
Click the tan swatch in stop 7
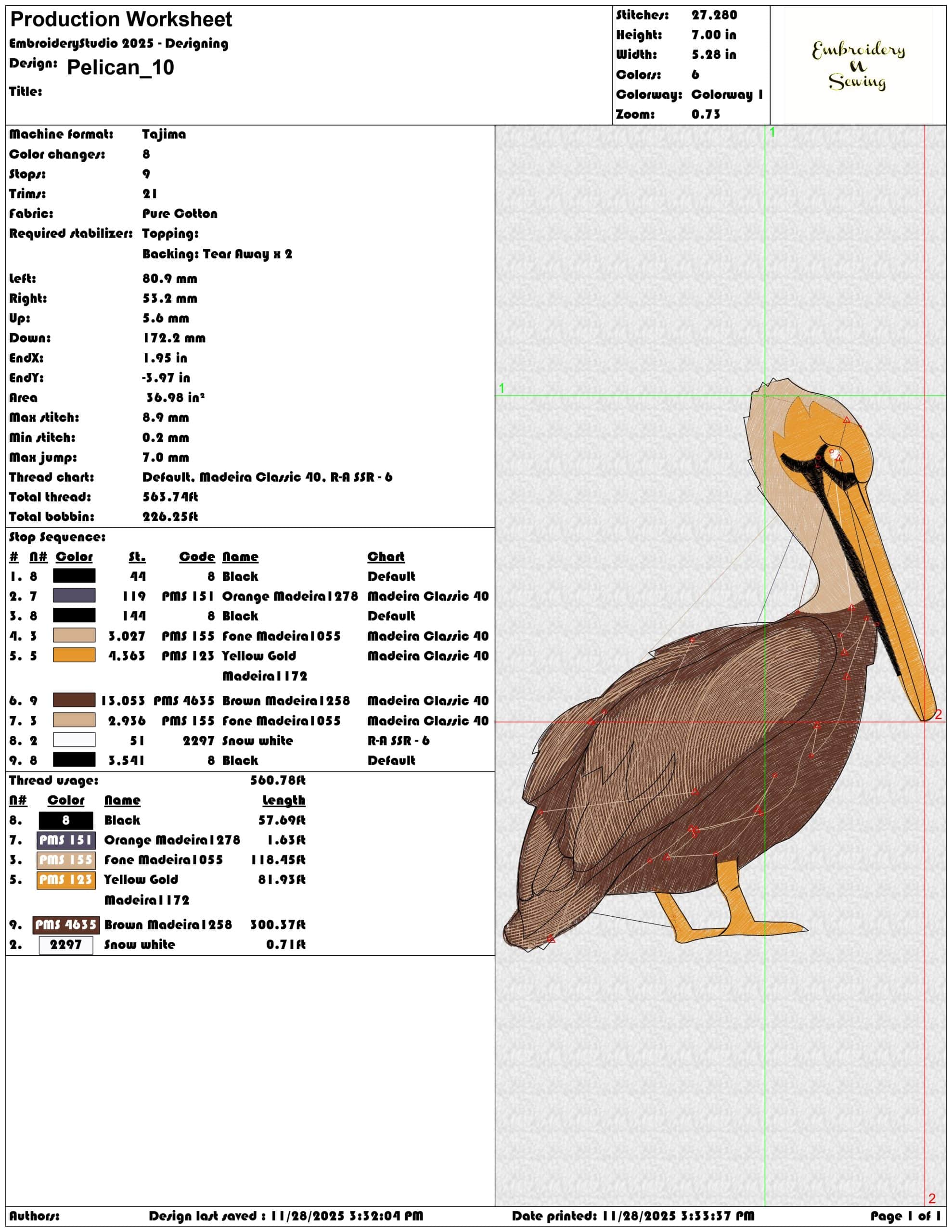74,720
